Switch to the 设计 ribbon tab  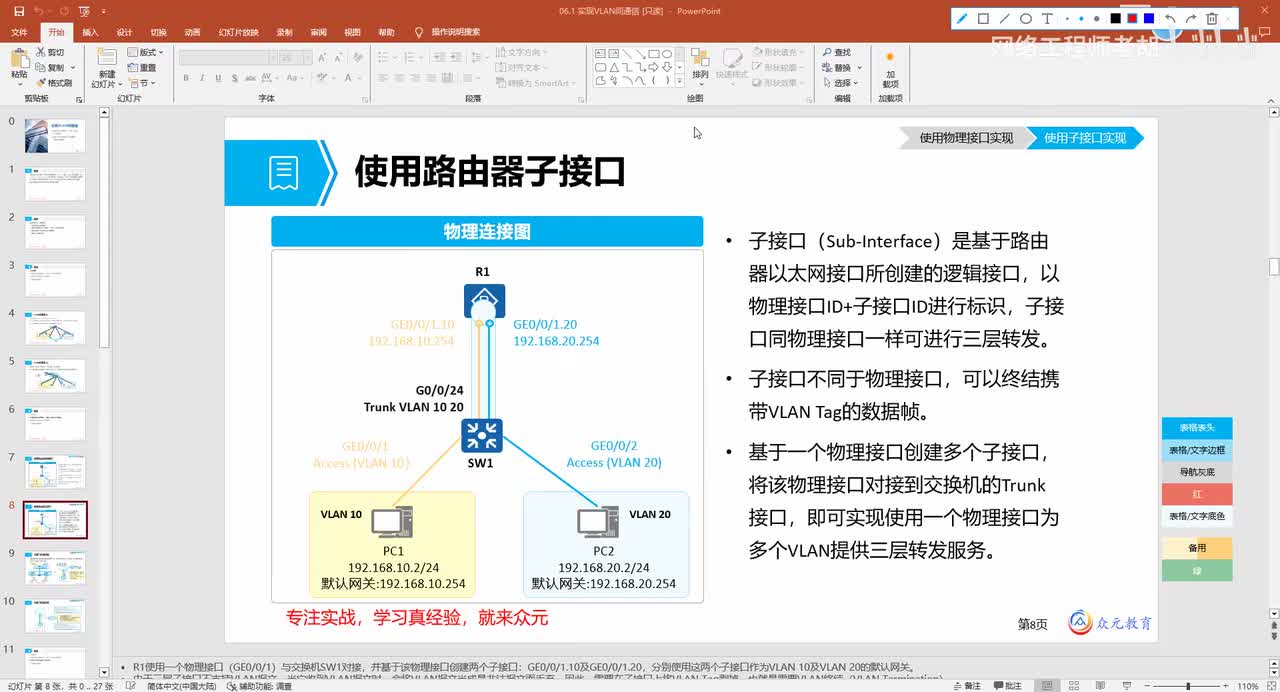[124, 32]
